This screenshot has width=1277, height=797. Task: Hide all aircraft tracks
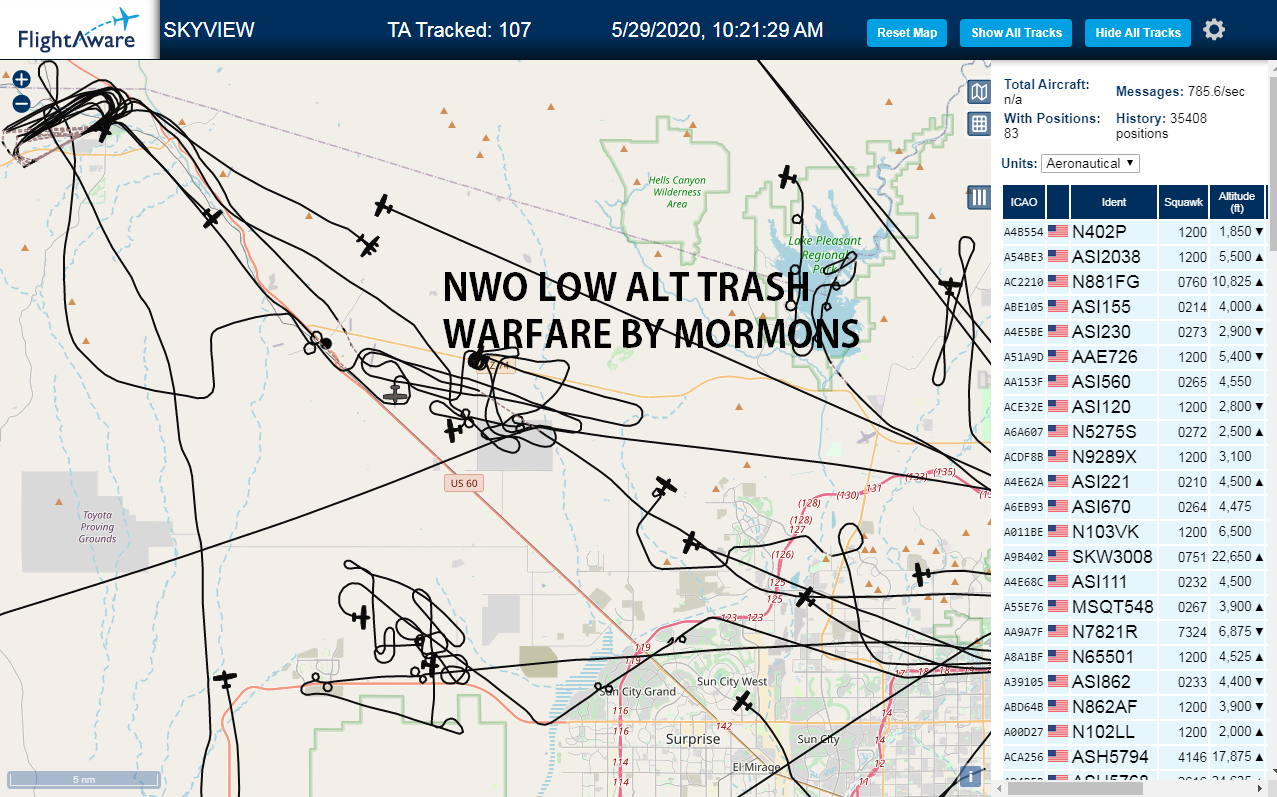point(1138,33)
